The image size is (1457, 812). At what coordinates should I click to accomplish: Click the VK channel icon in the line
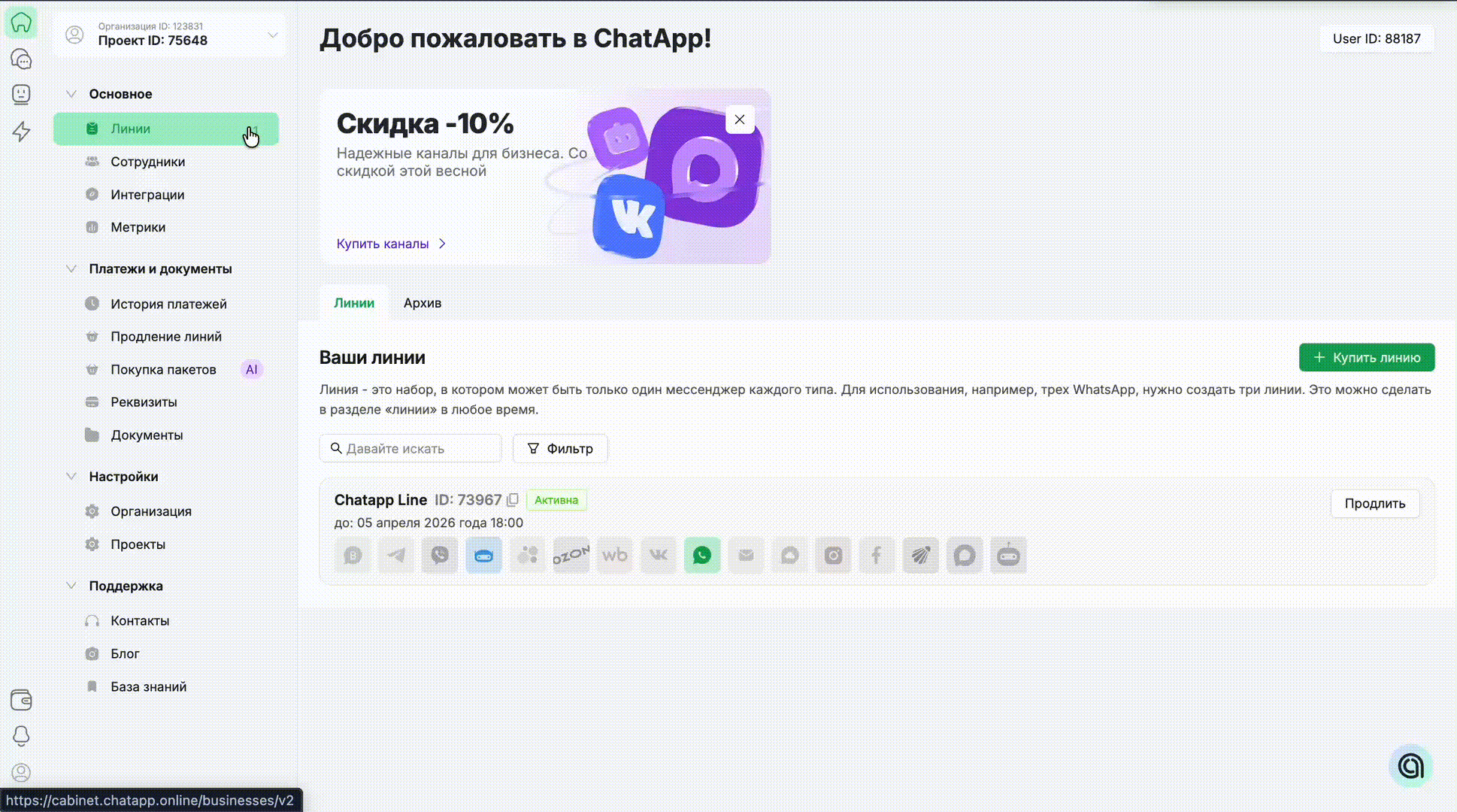[659, 556]
